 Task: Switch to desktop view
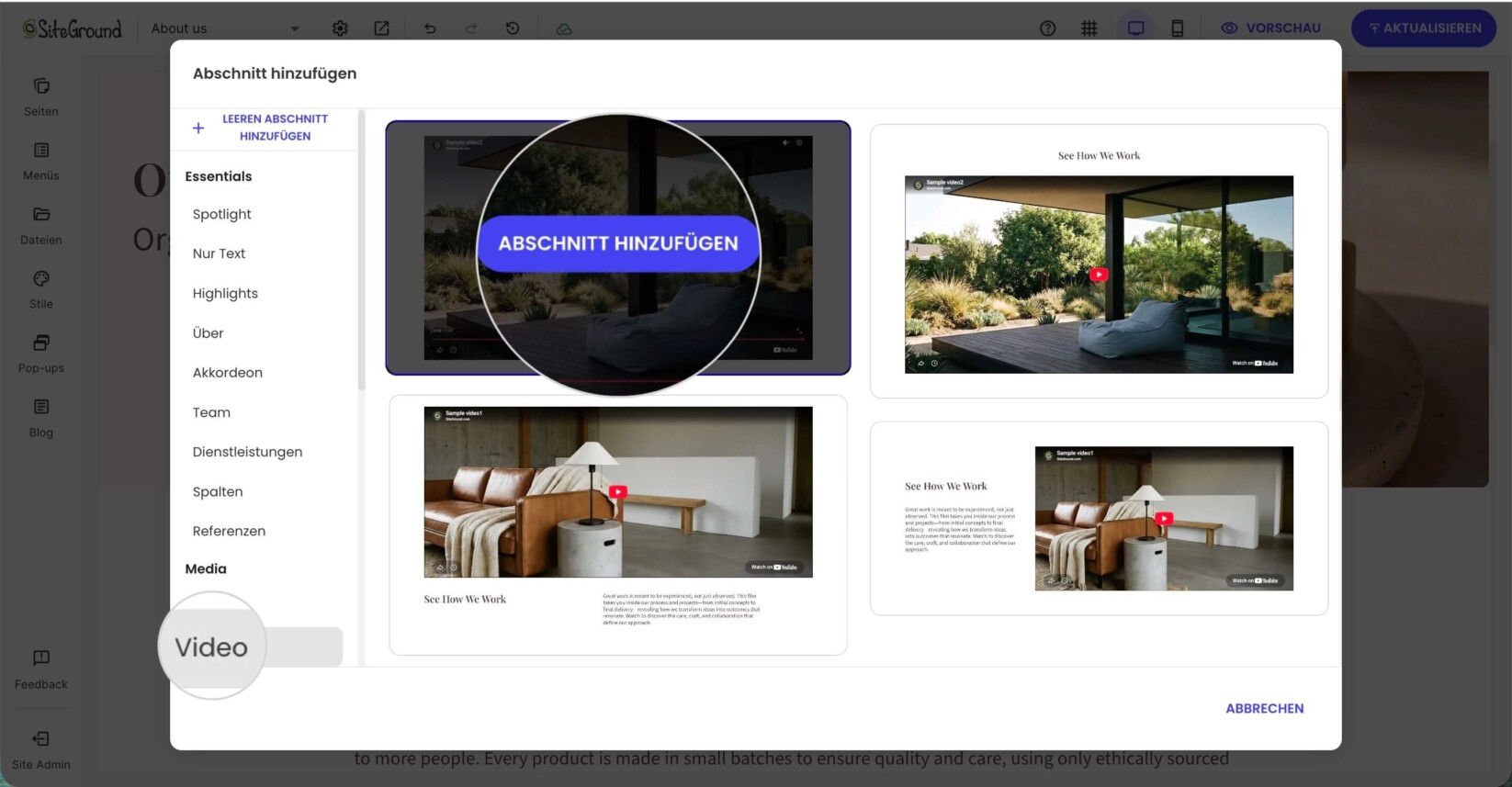pos(1136,28)
